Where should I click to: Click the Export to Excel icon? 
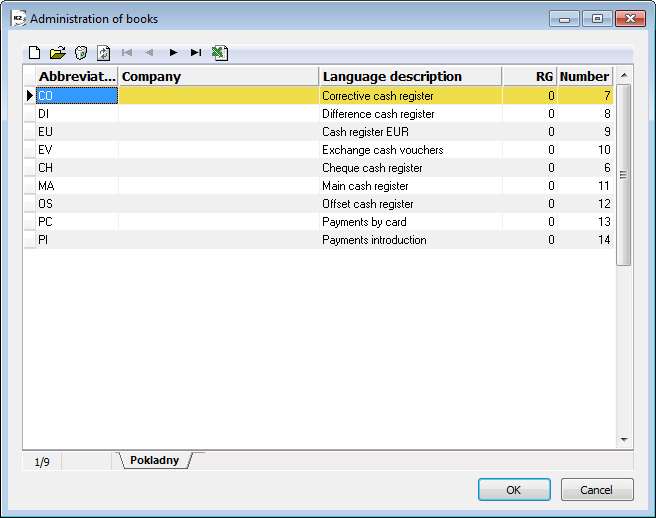click(220, 53)
